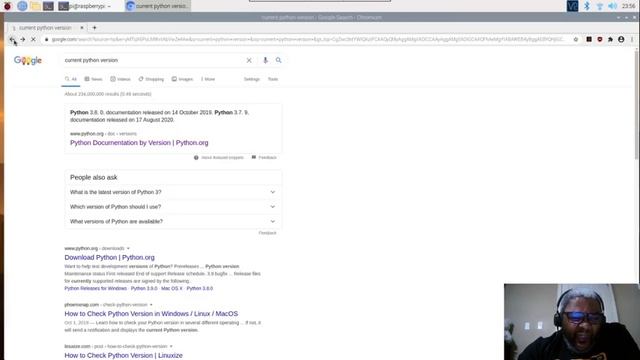Viewport: 640px width, 360px height.
Task: Open the Chromium three-dot menu
Action: [632, 40]
